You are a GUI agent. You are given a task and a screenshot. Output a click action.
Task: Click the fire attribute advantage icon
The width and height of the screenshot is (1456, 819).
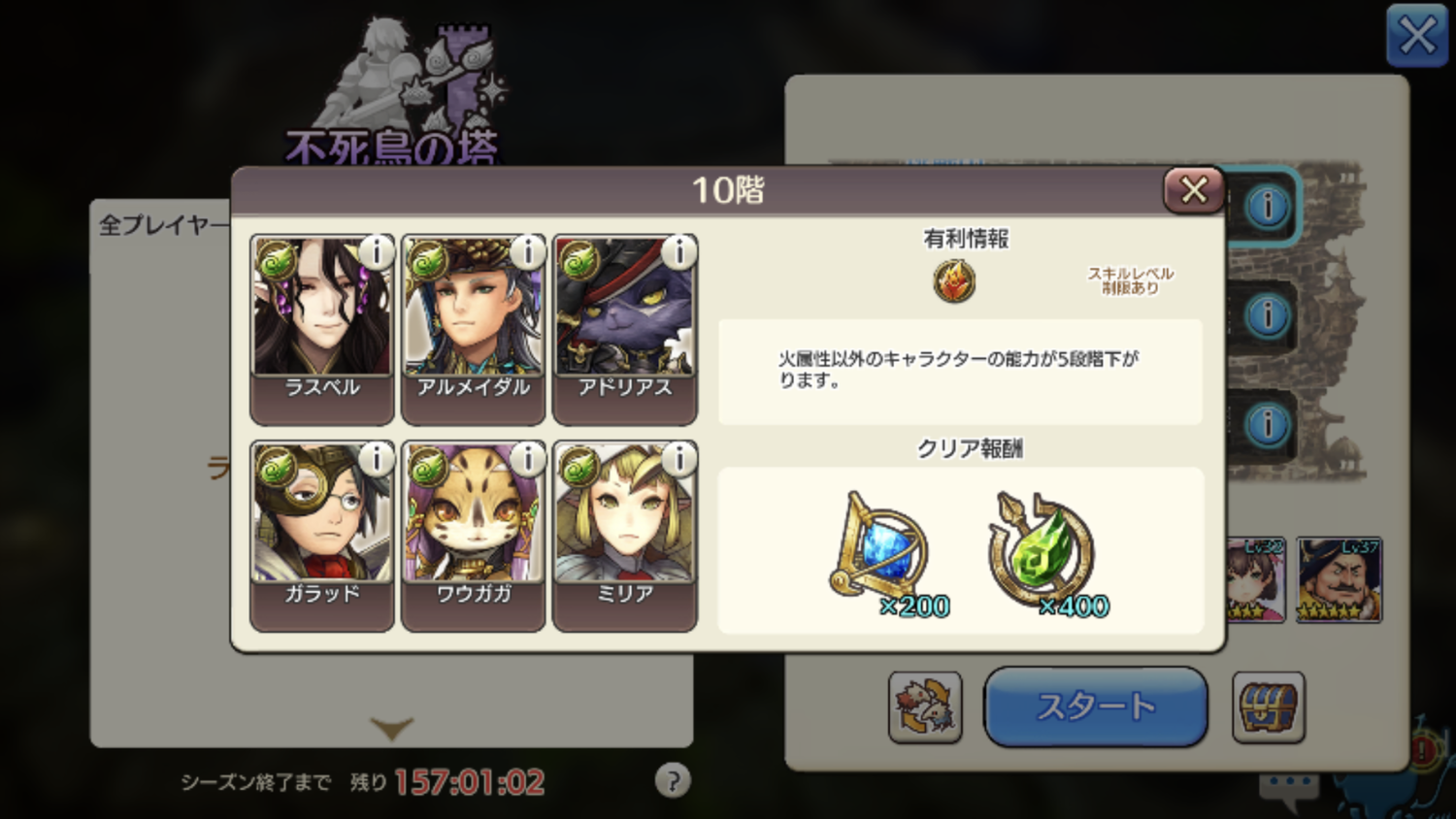954,281
